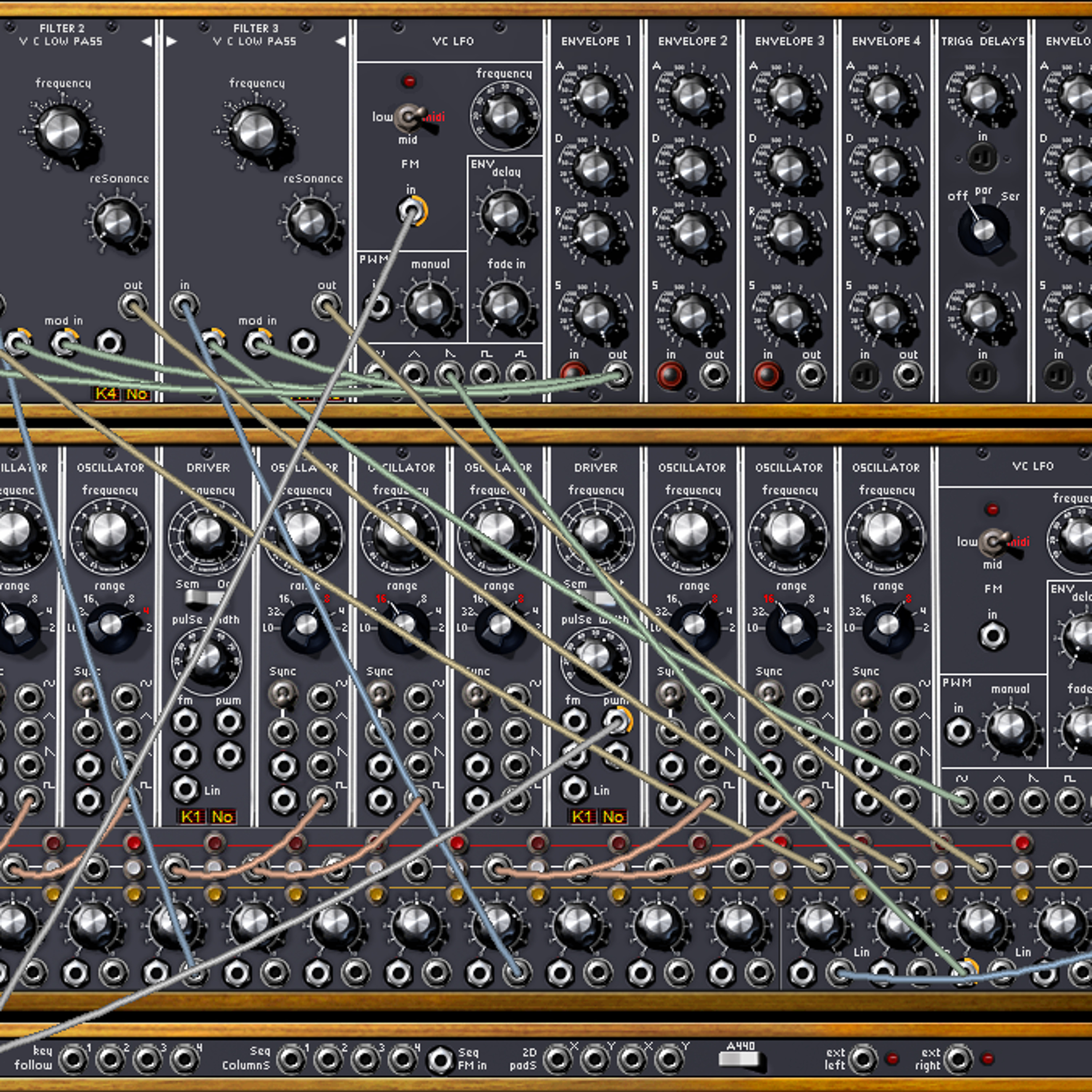Open the K4 key follow selector on Filter 2
Screen dimensions: 1092x1092
pyautogui.click(x=106, y=394)
